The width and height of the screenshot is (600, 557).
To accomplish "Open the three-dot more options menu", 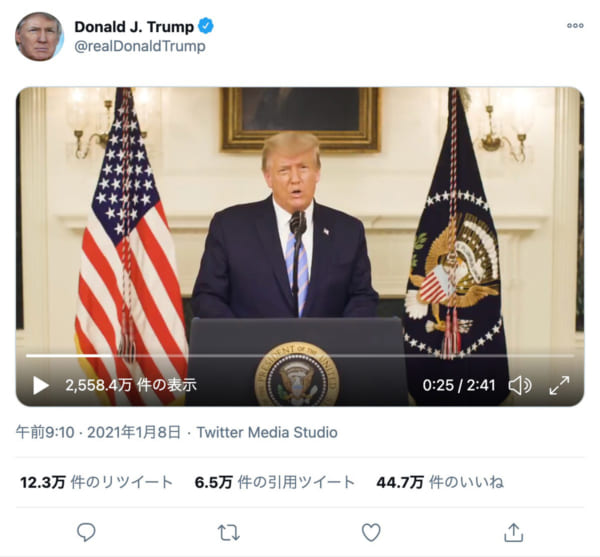I will 575,26.
